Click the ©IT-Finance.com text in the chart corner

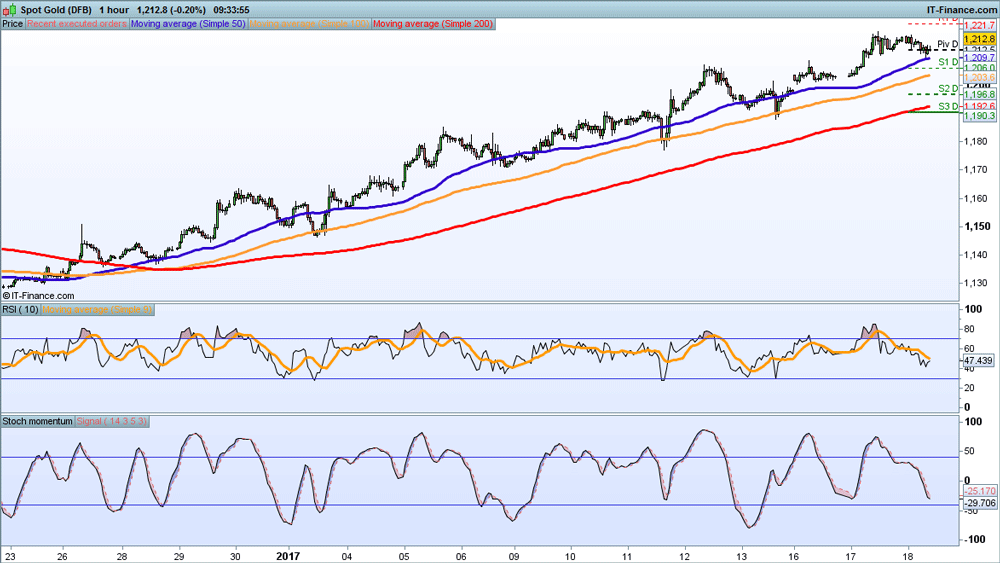[38, 296]
